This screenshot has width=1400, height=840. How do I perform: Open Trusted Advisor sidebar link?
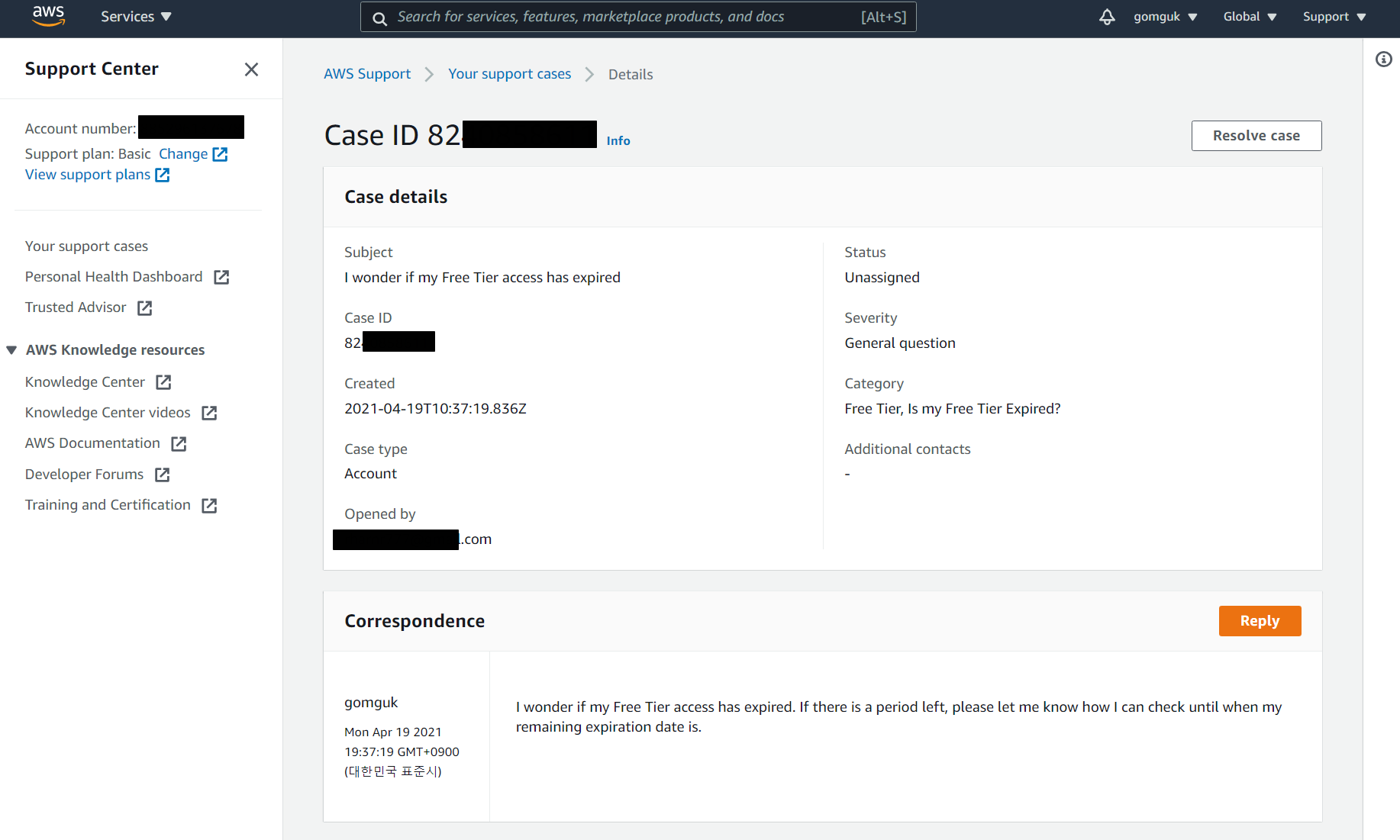pyautogui.click(x=76, y=307)
